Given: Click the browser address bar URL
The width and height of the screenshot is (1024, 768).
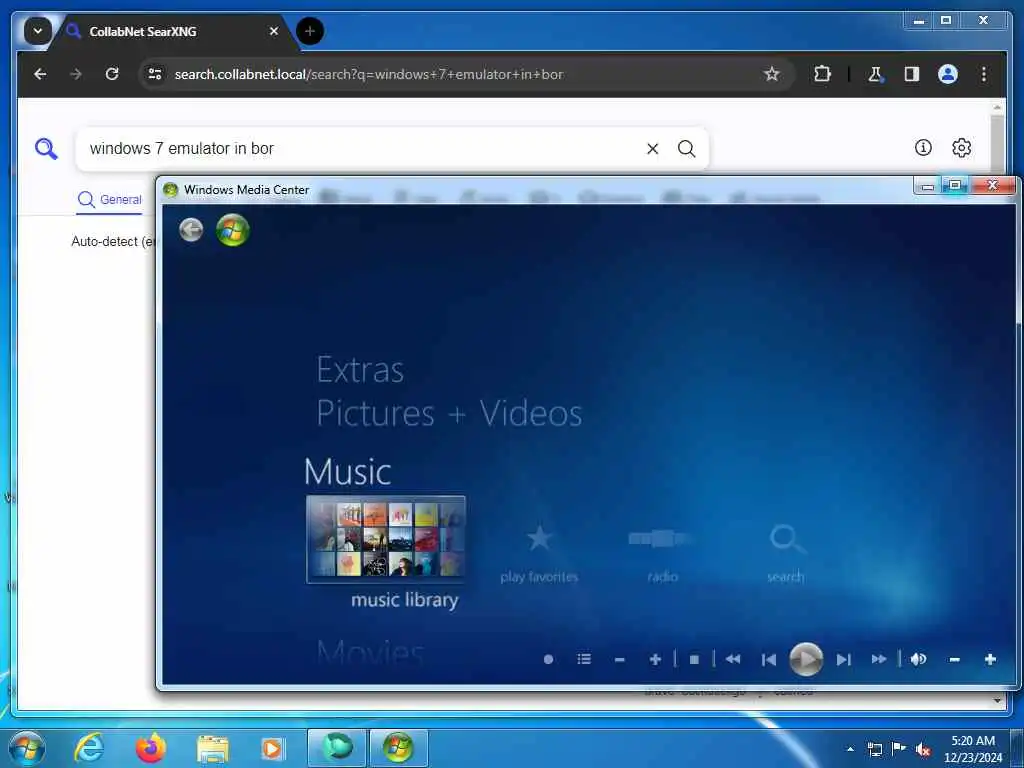Looking at the screenshot, I should (369, 74).
